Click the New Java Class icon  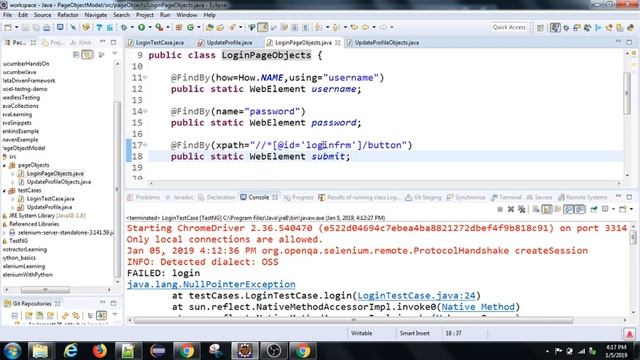click(x=191, y=27)
